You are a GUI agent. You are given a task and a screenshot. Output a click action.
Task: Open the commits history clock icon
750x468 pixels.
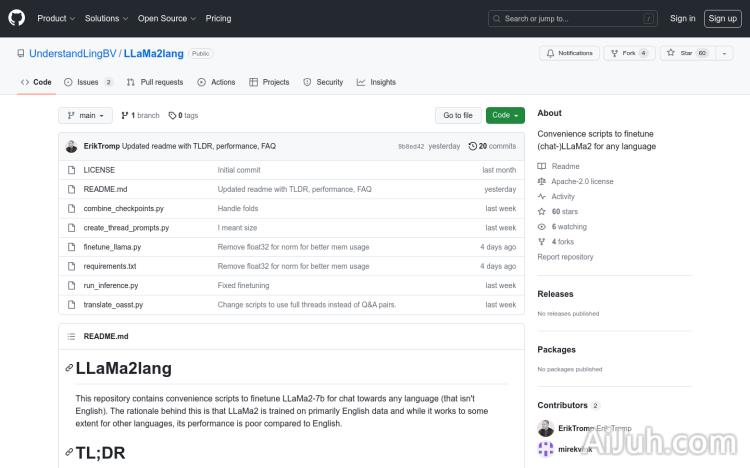pyautogui.click(x=473, y=146)
